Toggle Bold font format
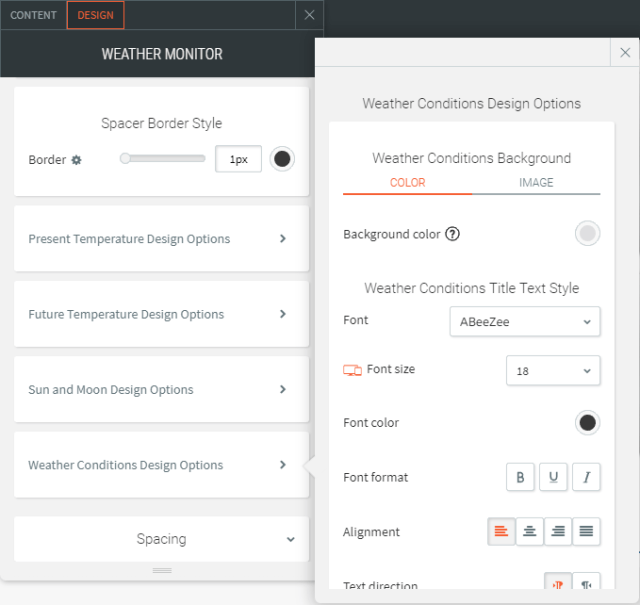The image size is (640, 605). (520, 477)
